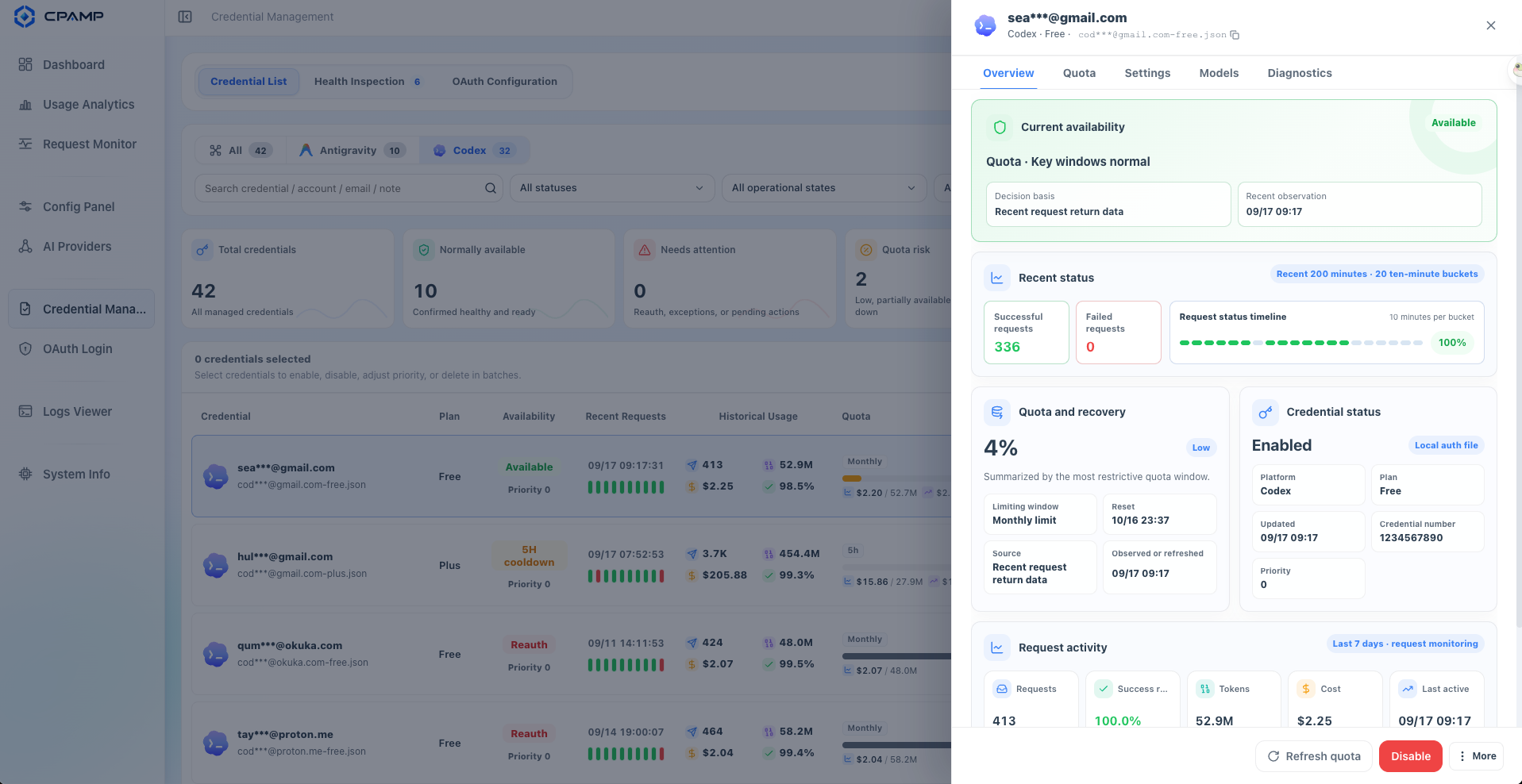Click the dollar icon on Cost card
This screenshot has width=1522, height=784.
tap(1306, 689)
